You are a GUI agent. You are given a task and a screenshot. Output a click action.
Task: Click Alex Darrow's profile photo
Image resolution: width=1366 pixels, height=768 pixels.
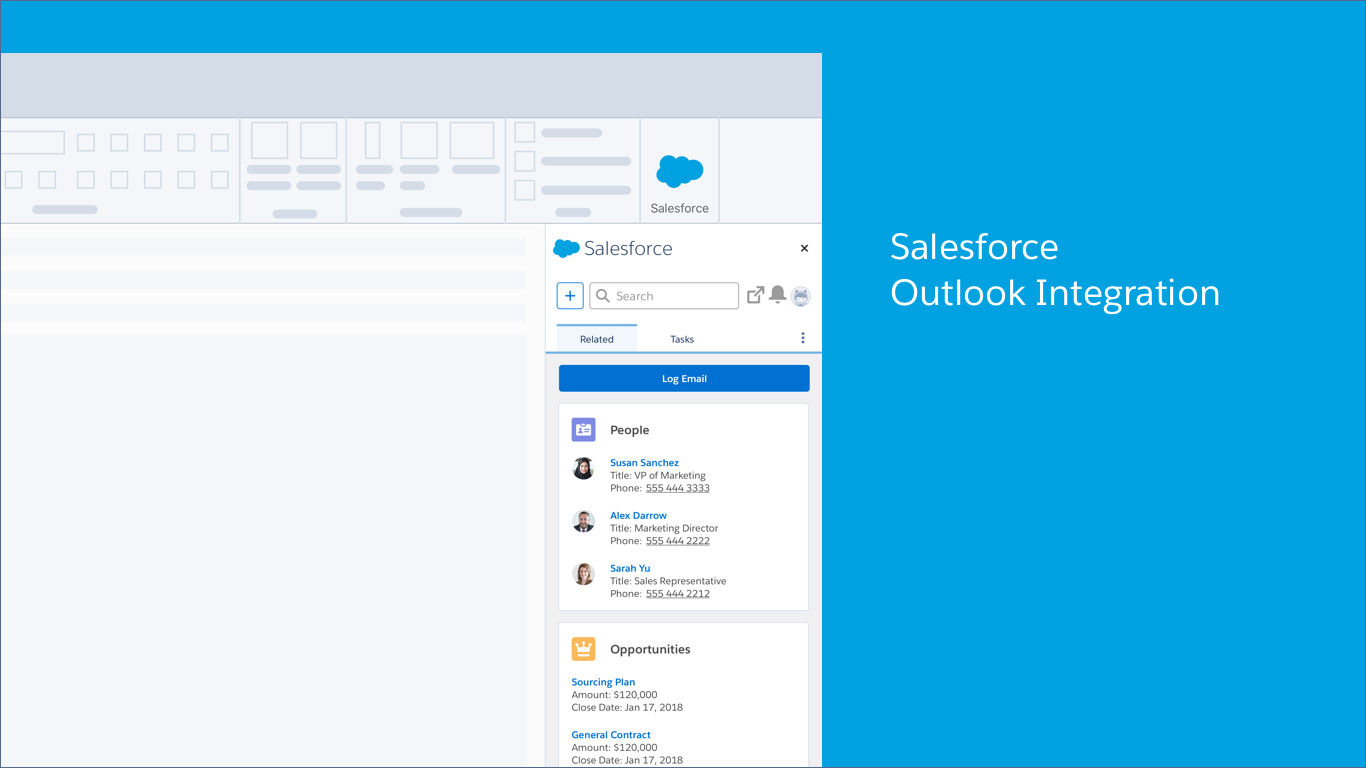pyautogui.click(x=583, y=521)
